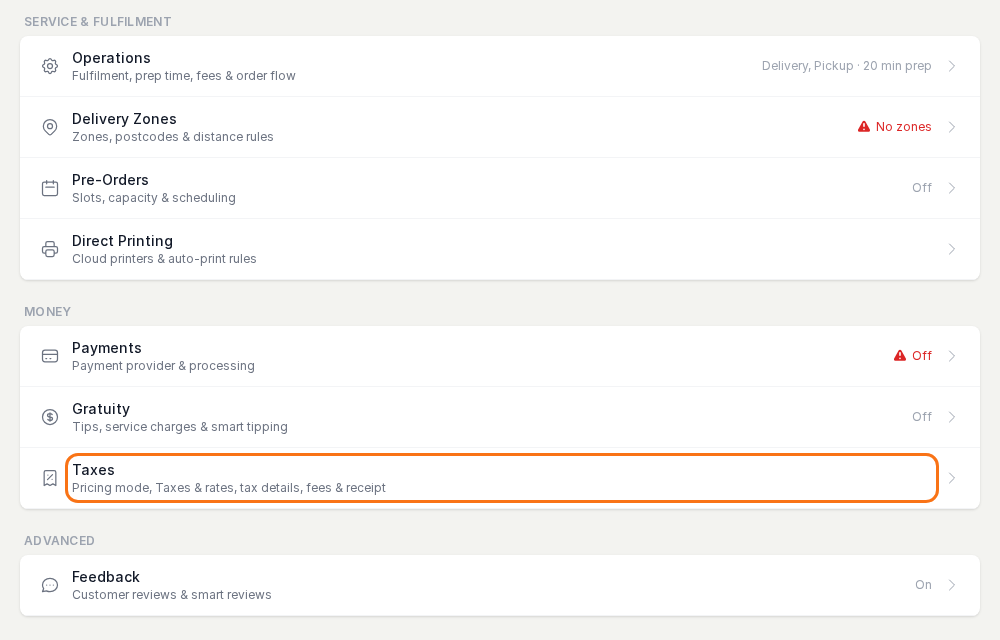Image resolution: width=1000 pixels, height=640 pixels.
Task: Open Gratuity settings title
Action: (101, 409)
